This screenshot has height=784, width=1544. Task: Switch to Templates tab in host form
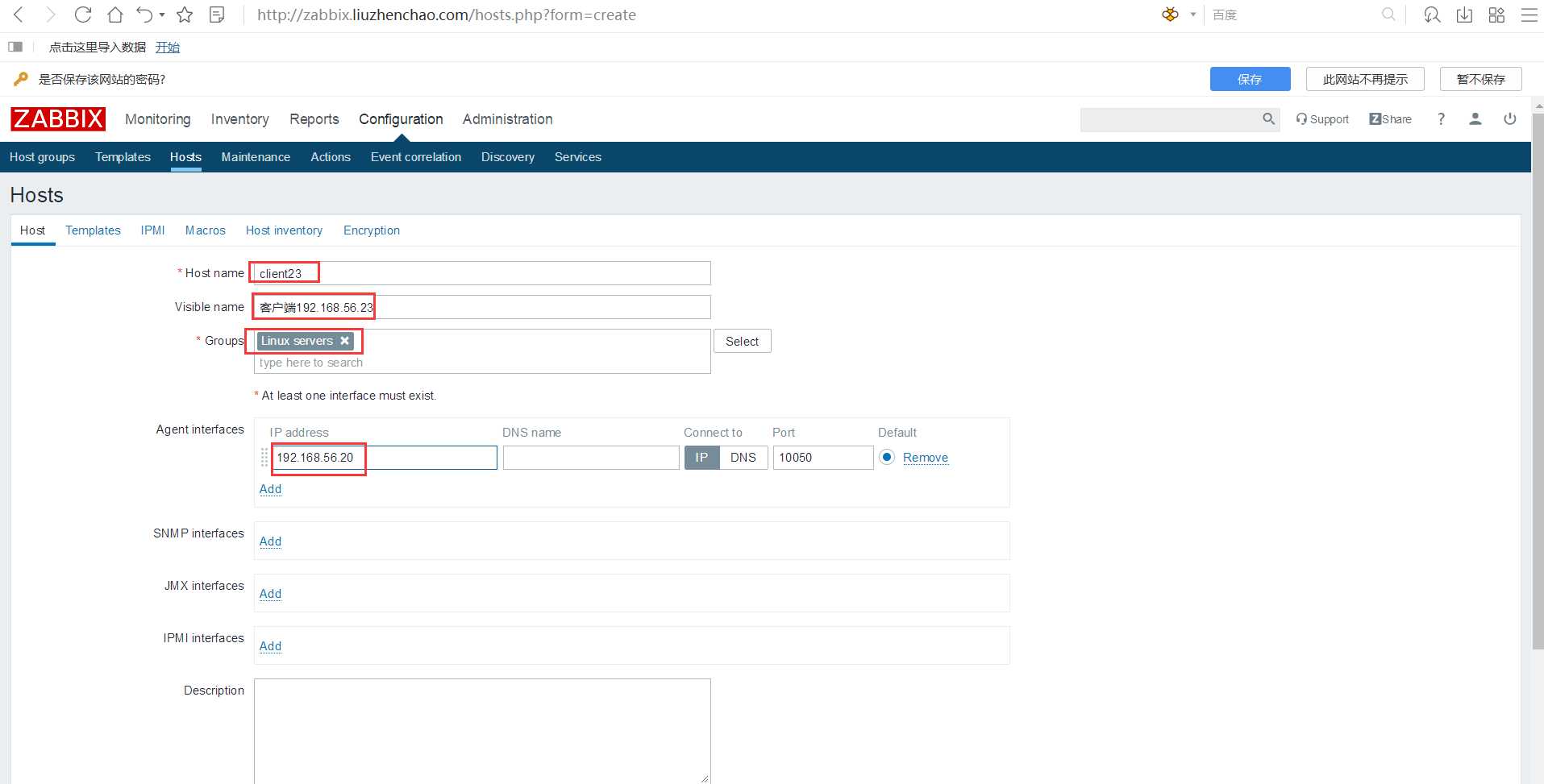93,230
